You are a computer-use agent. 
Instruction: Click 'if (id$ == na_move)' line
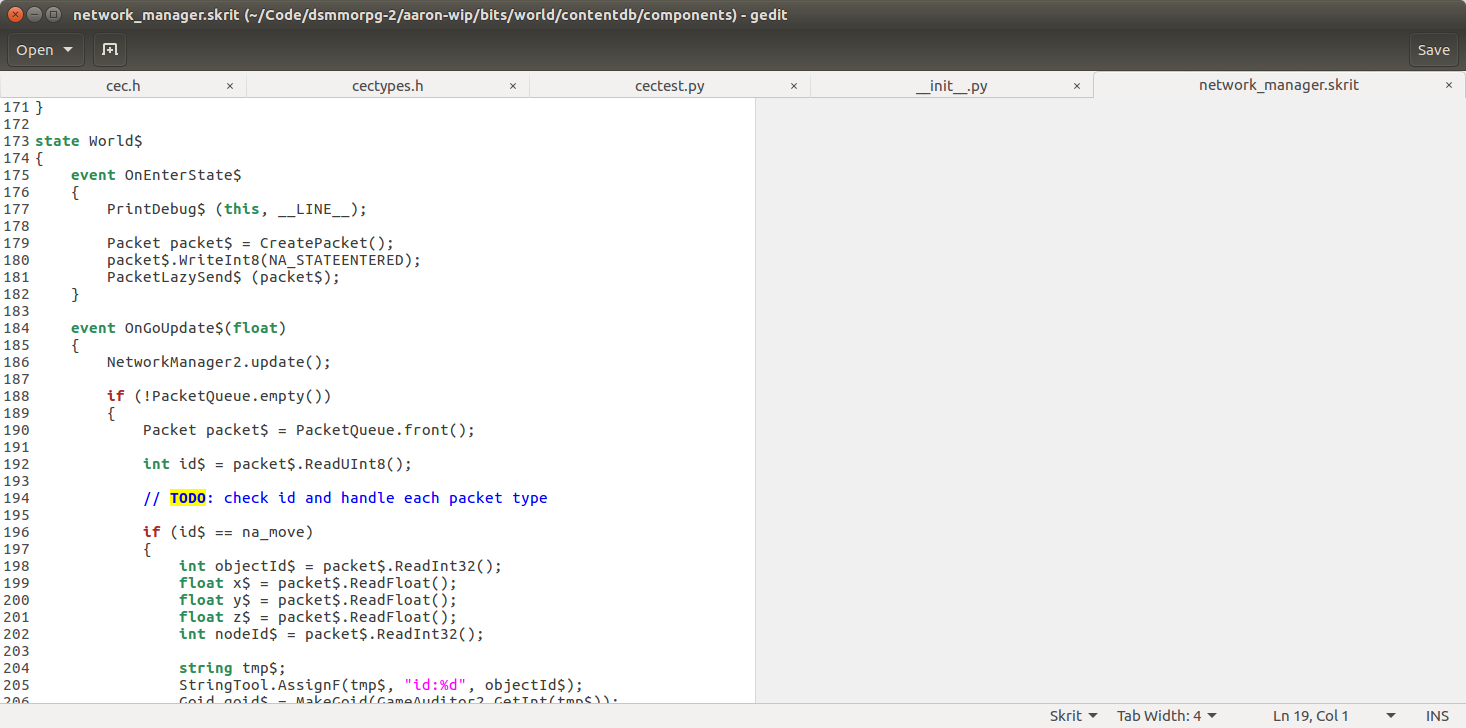(228, 532)
